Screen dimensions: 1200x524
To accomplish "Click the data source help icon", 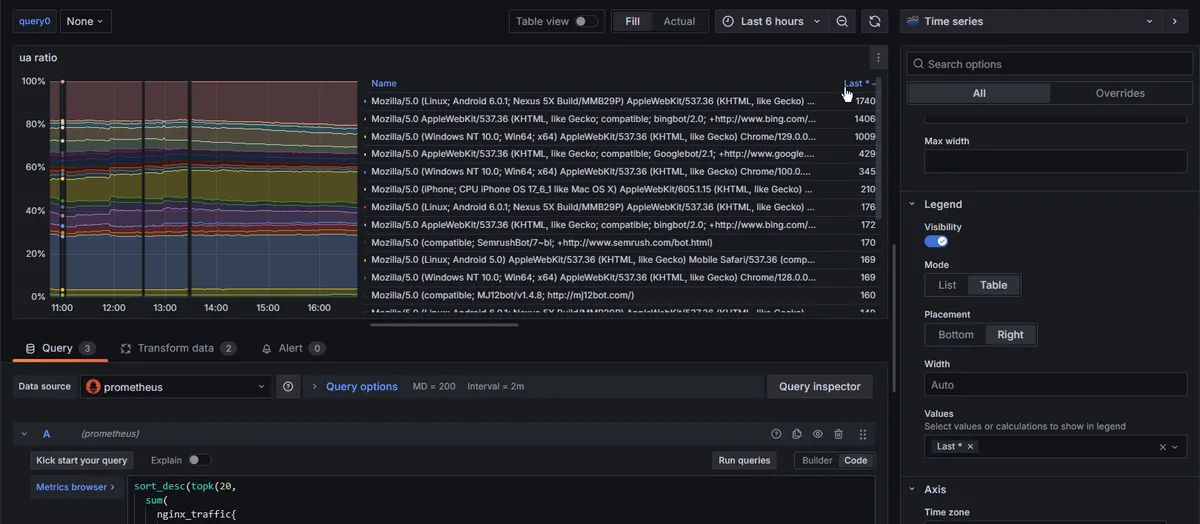I will click(288, 387).
